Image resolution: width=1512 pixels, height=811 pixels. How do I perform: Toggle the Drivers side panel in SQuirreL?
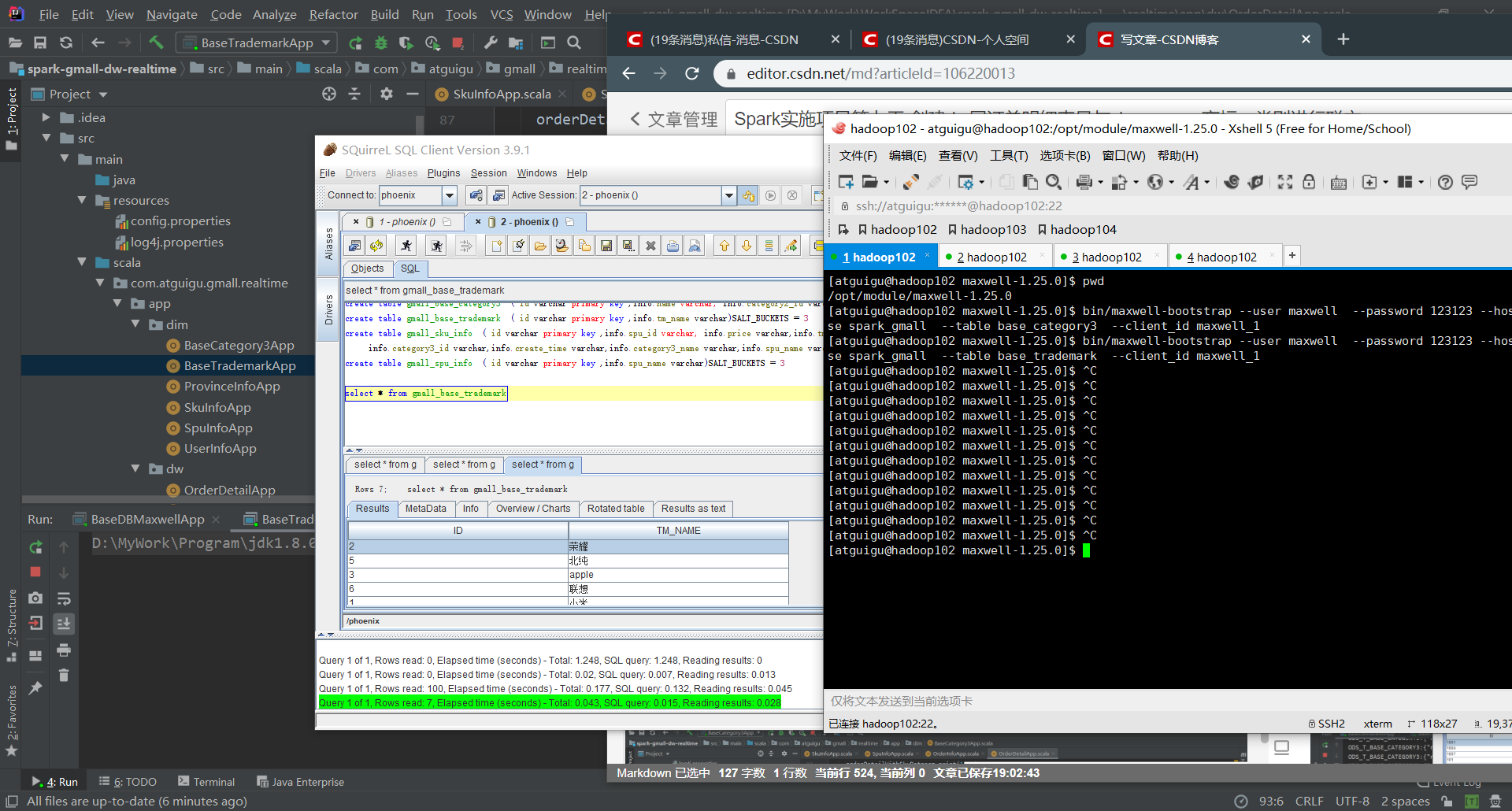click(328, 309)
